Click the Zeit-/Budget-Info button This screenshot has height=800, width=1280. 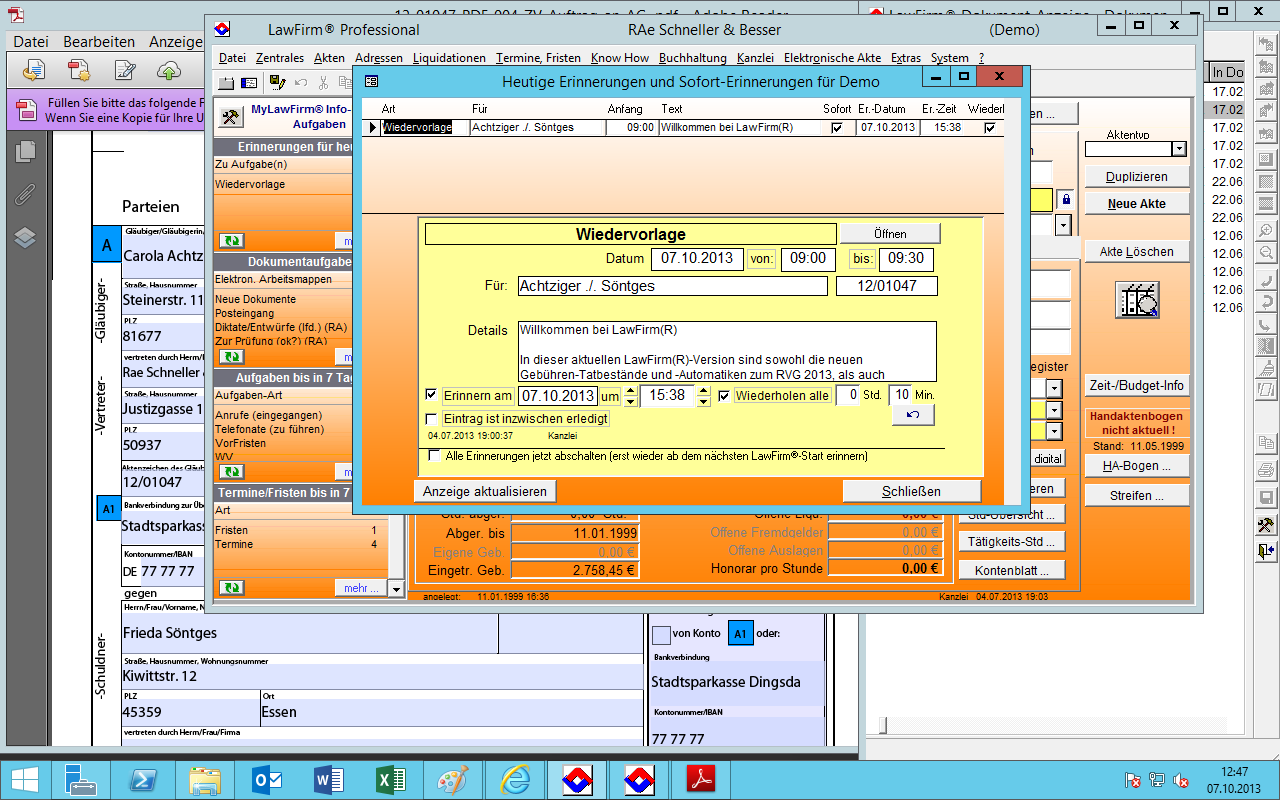point(1137,385)
